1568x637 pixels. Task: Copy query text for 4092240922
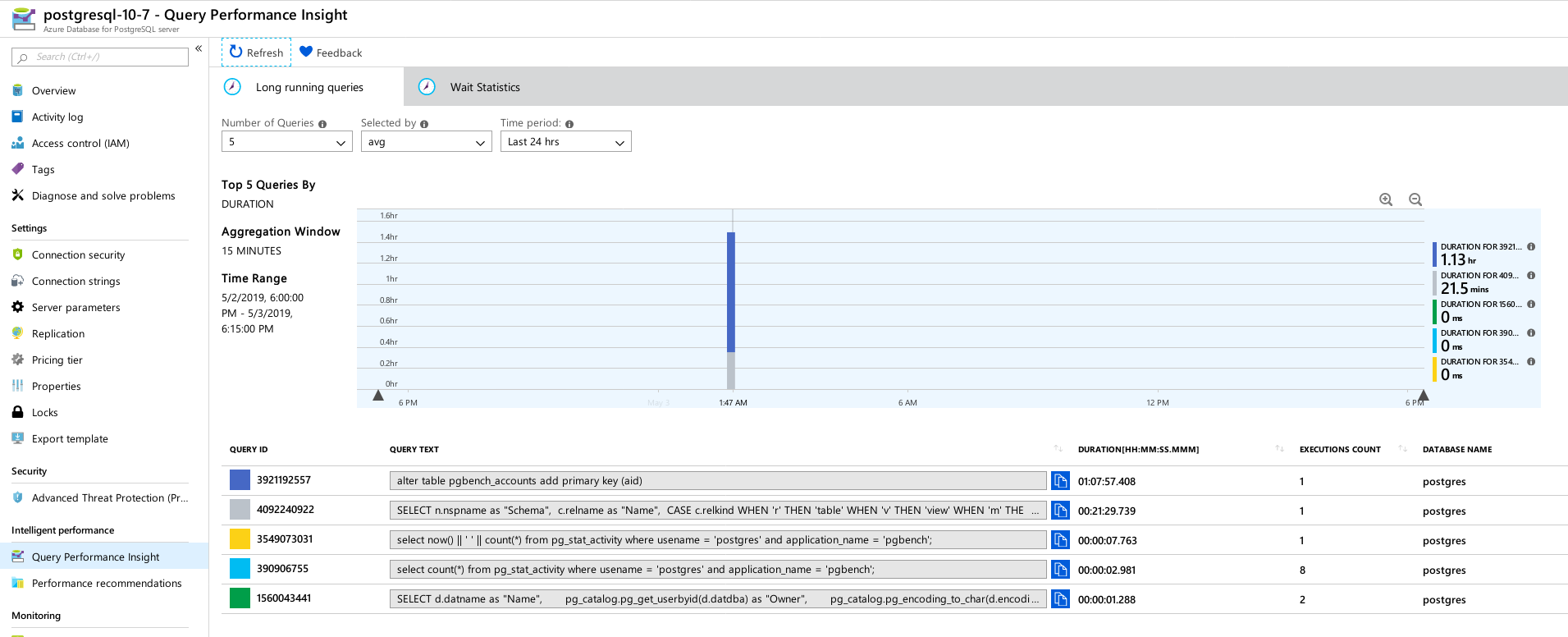pos(1060,511)
